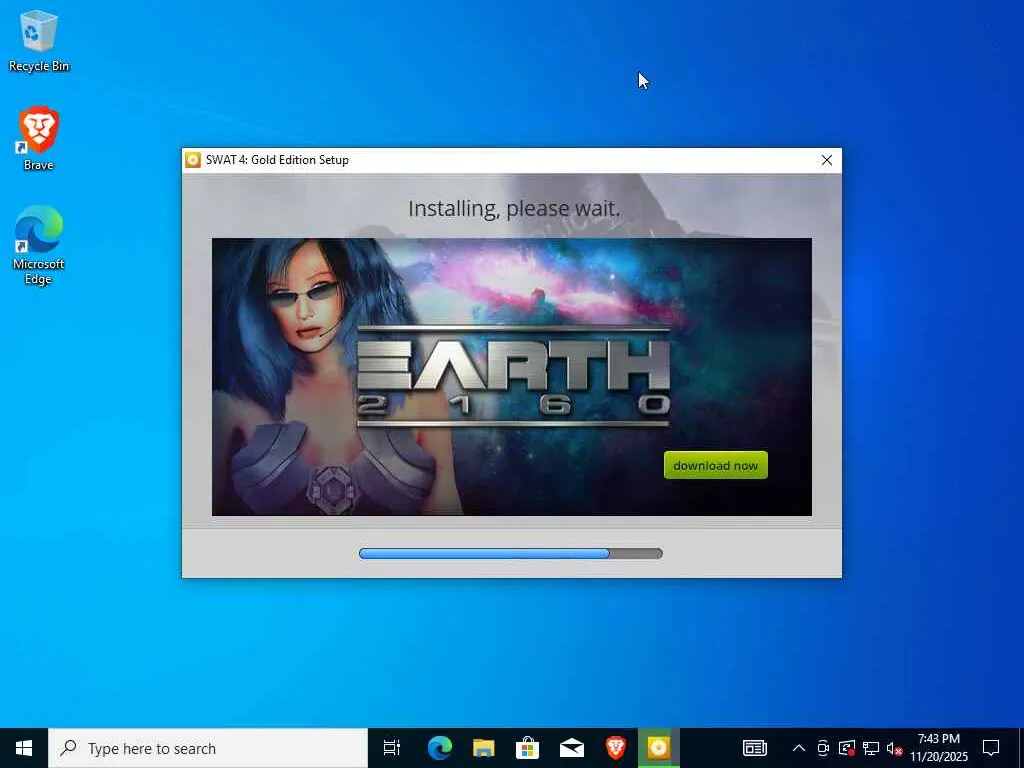The width and height of the screenshot is (1024, 768).
Task: Click the green download now button
Action: (x=715, y=465)
